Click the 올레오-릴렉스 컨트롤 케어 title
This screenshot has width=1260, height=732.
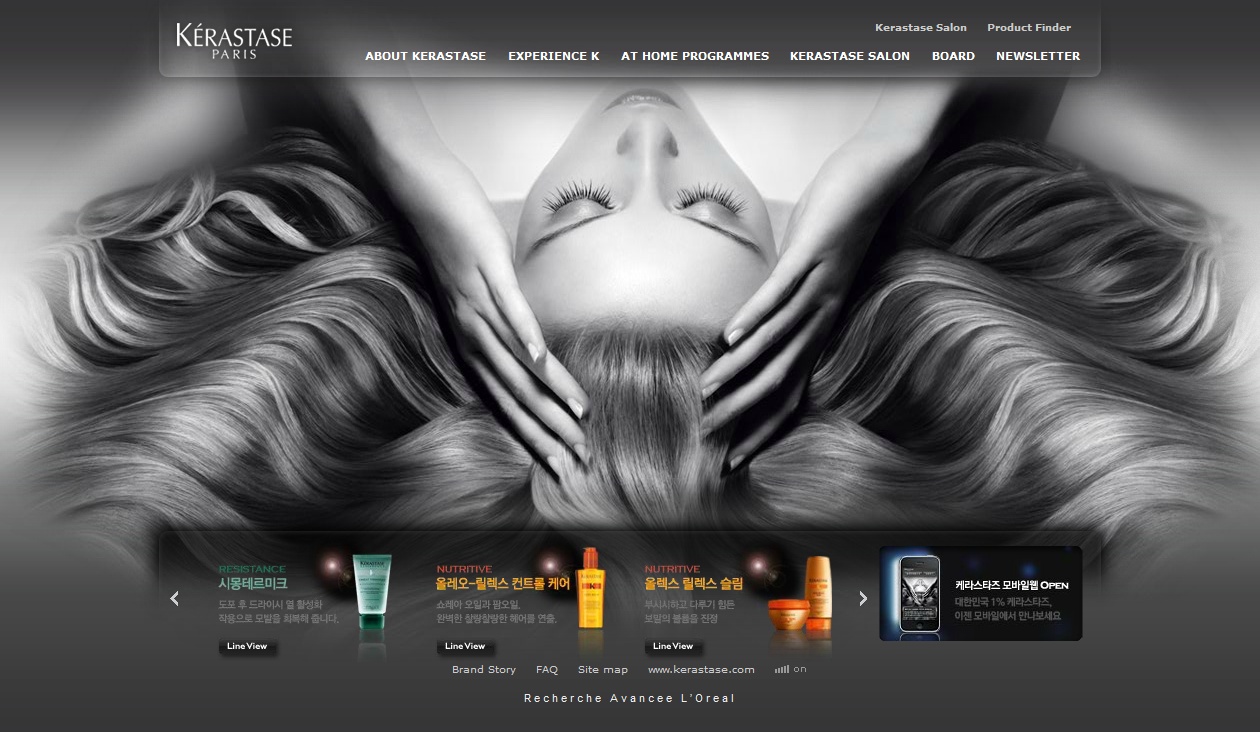[x=503, y=584]
